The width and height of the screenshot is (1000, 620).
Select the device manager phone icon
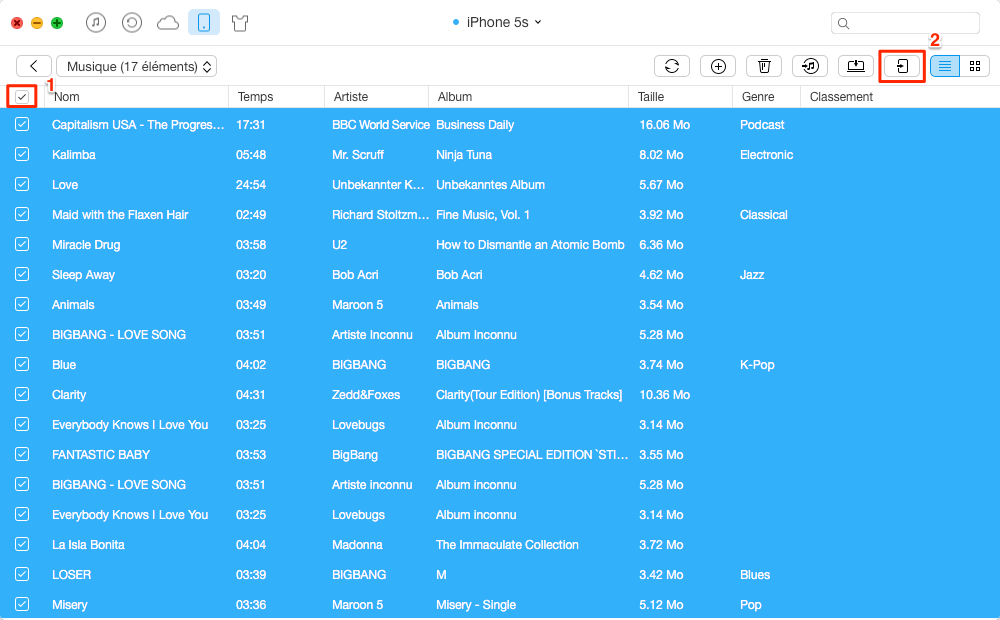click(x=204, y=23)
